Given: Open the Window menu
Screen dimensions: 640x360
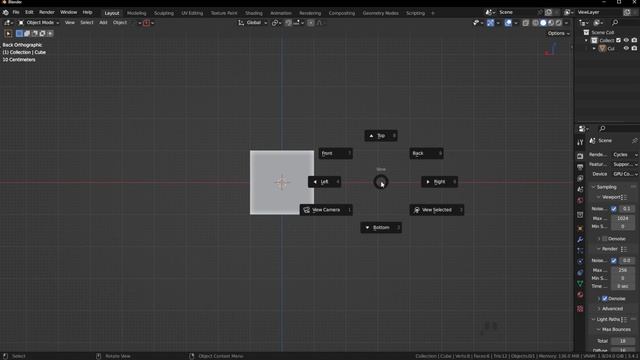Looking at the screenshot, I should 68,12.
